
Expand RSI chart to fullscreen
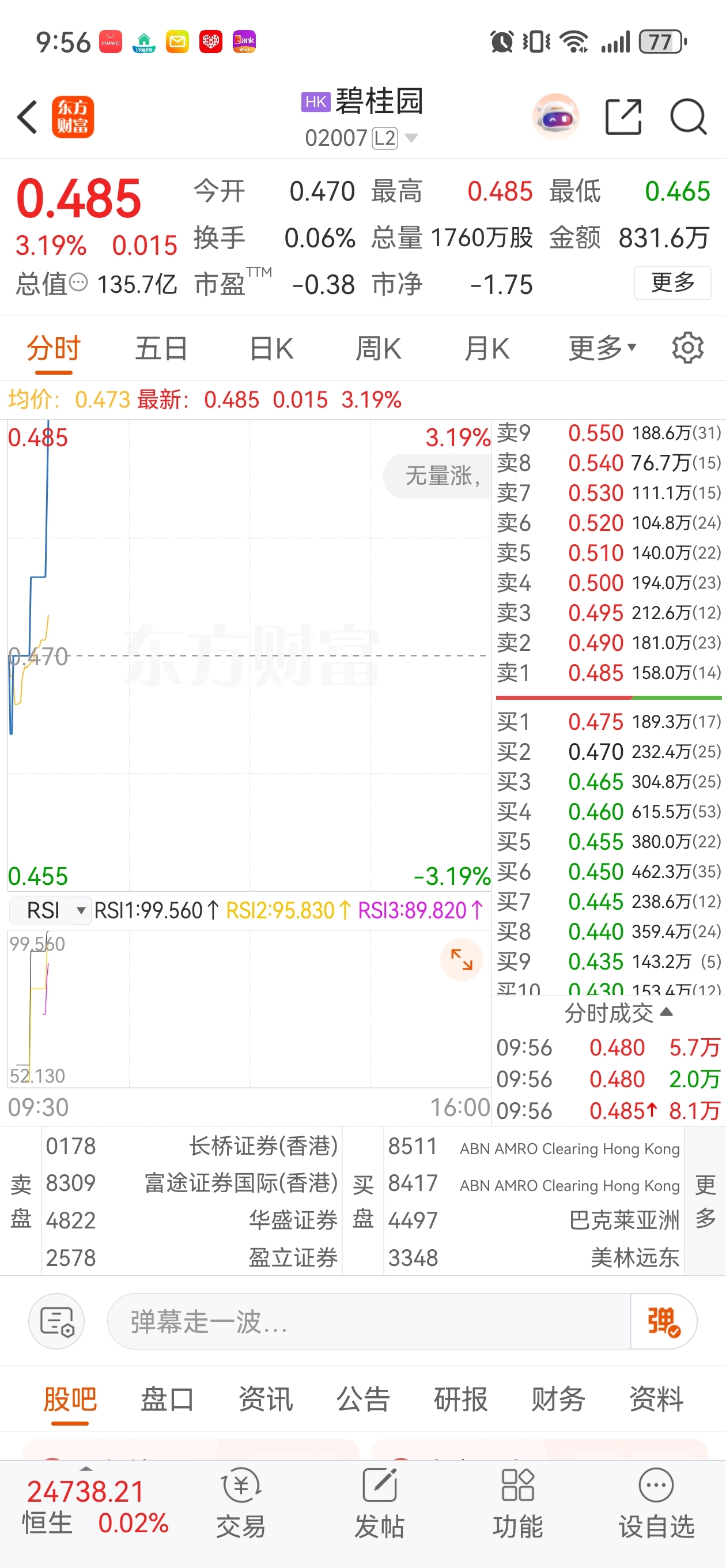pos(462,959)
